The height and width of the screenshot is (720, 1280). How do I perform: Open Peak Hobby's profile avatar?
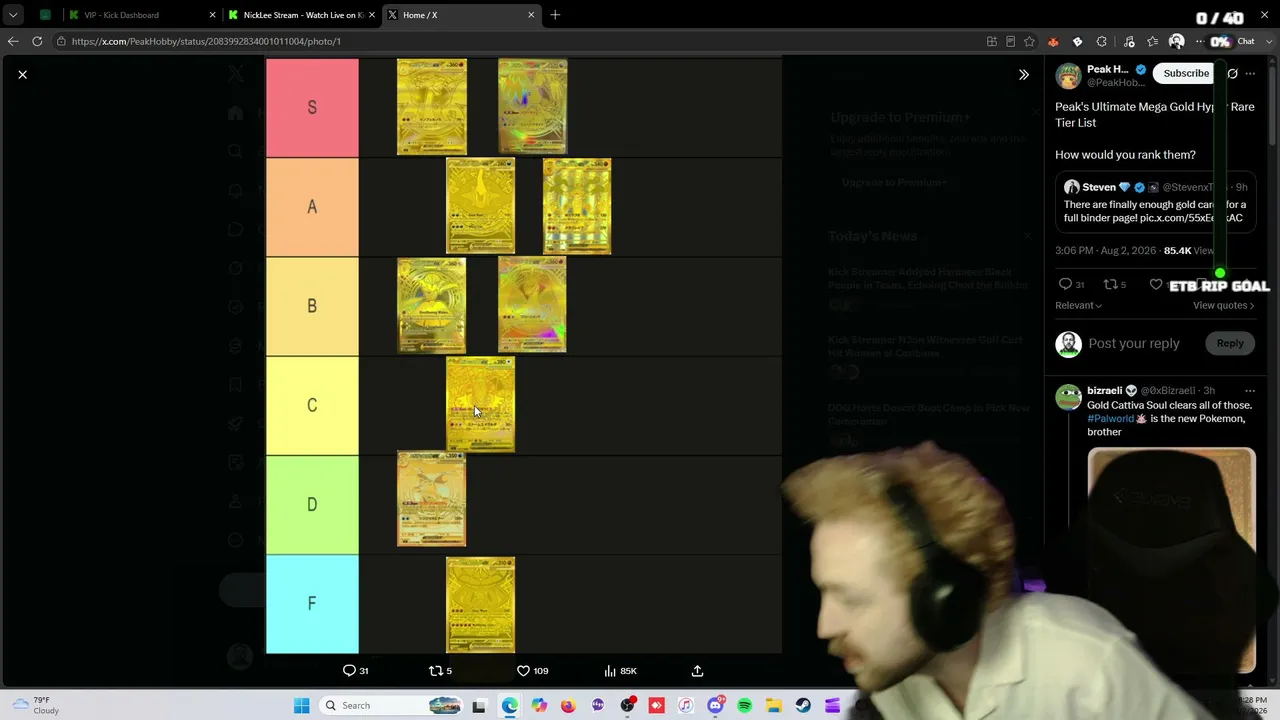1068,75
